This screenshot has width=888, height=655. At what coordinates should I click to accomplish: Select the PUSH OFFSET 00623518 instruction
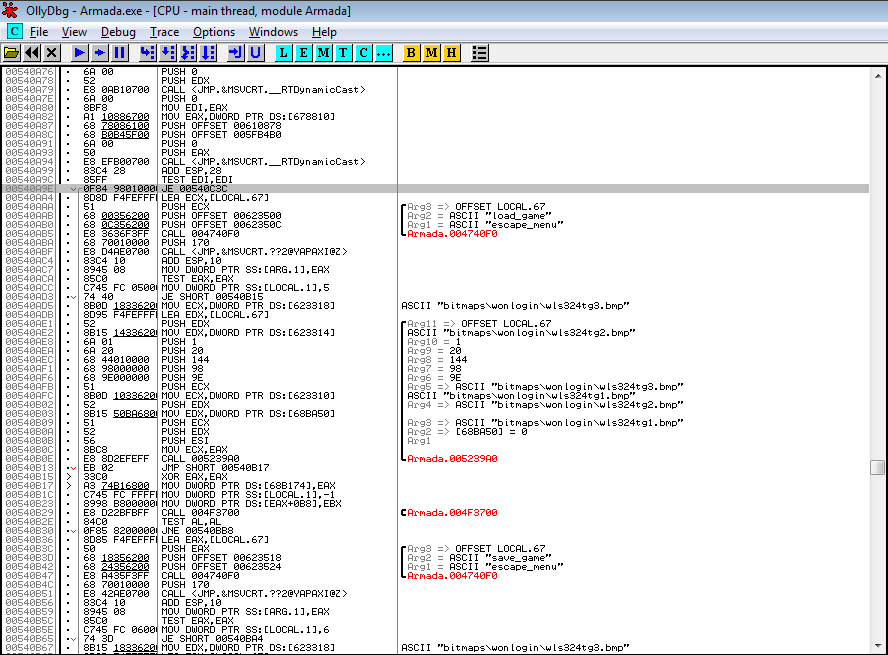pyautogui.click(x=221, y=558)
